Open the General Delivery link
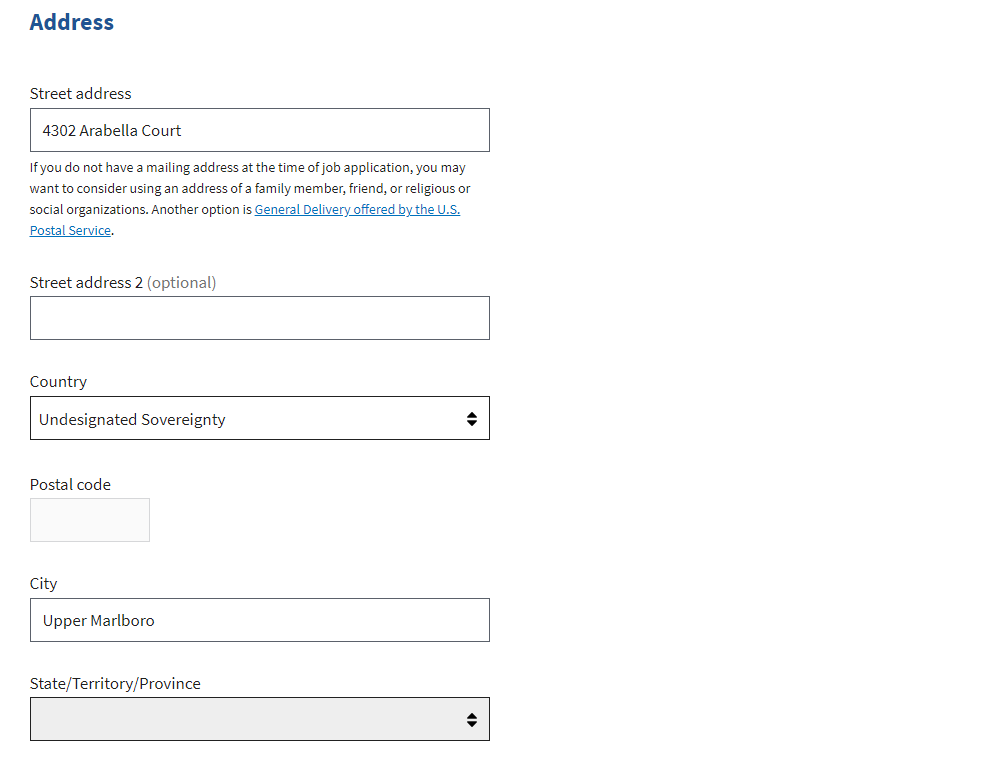The width and height of the screenshot is (1008, 768). tap(357, 210)
